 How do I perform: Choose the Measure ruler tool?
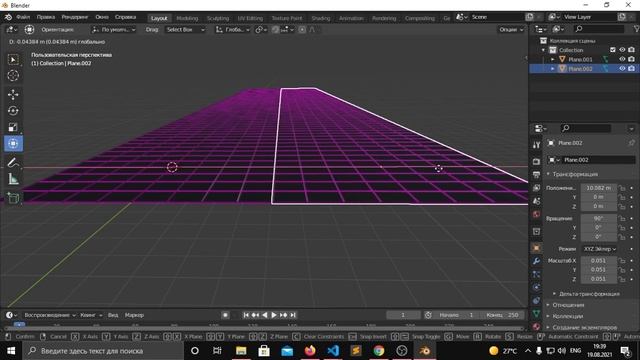pyautogui.click(x=13, y=179)
